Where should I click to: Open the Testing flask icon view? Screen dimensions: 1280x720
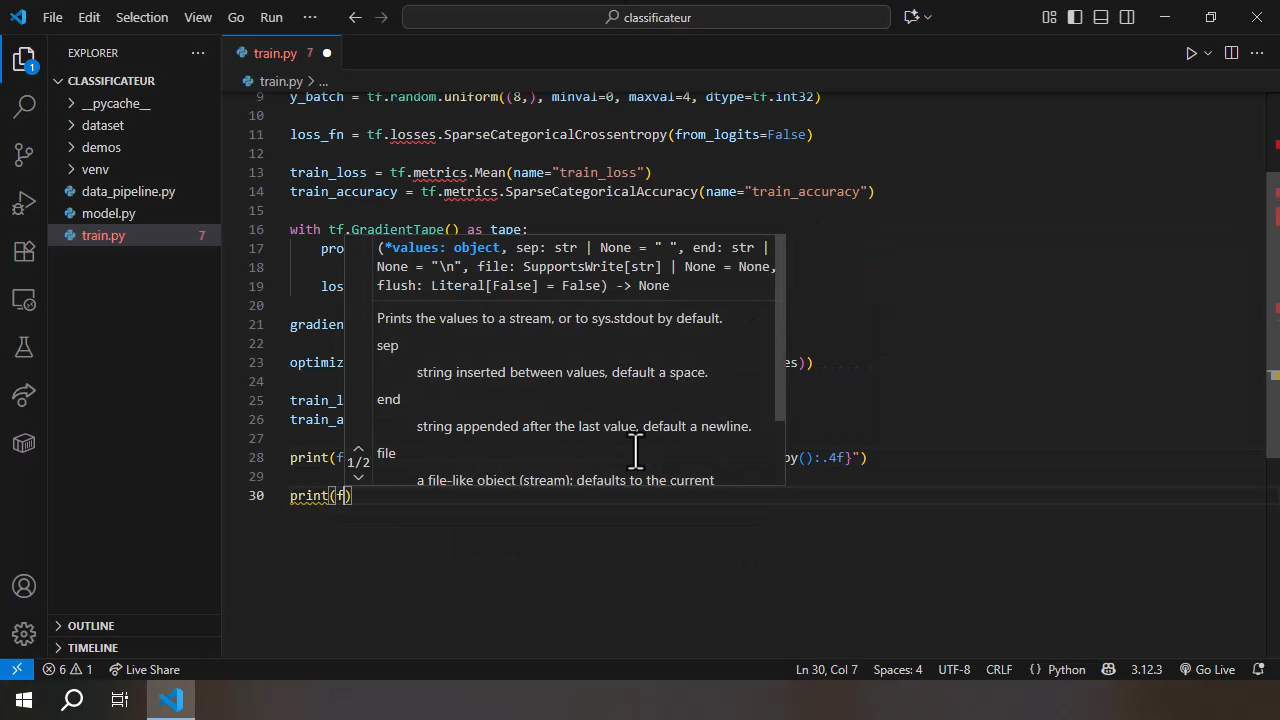pos(24,347)
